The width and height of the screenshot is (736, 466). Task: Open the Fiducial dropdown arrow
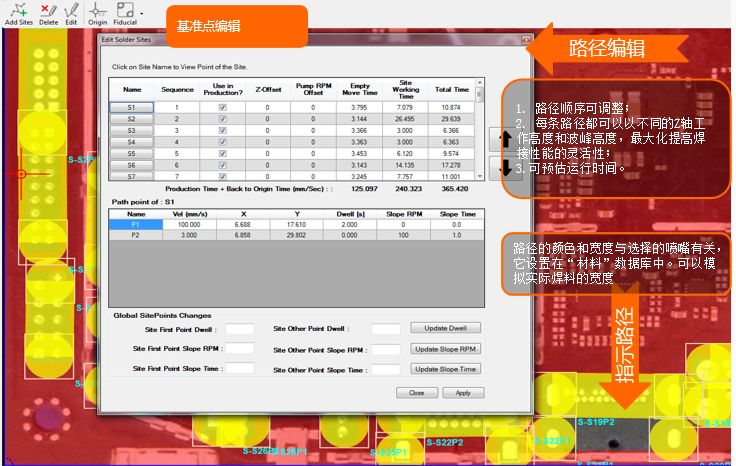[x=142, y=12]
